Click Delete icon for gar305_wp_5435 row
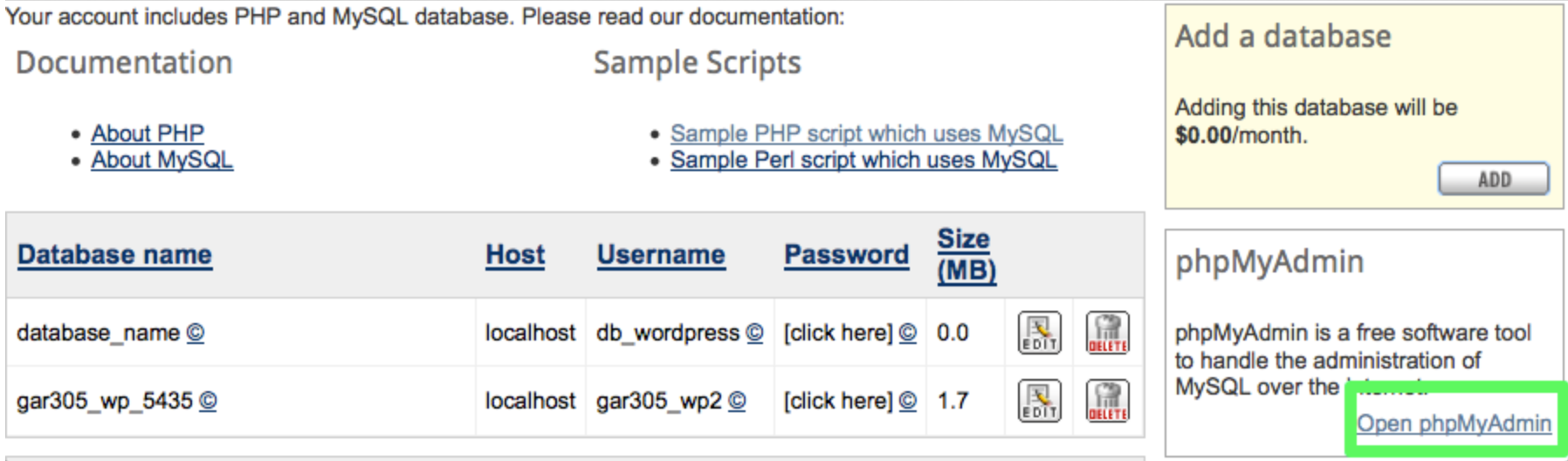Image resolution: width=1568 pixels, height=461 pixels. pyautogui.click(x=1107, y=401)
